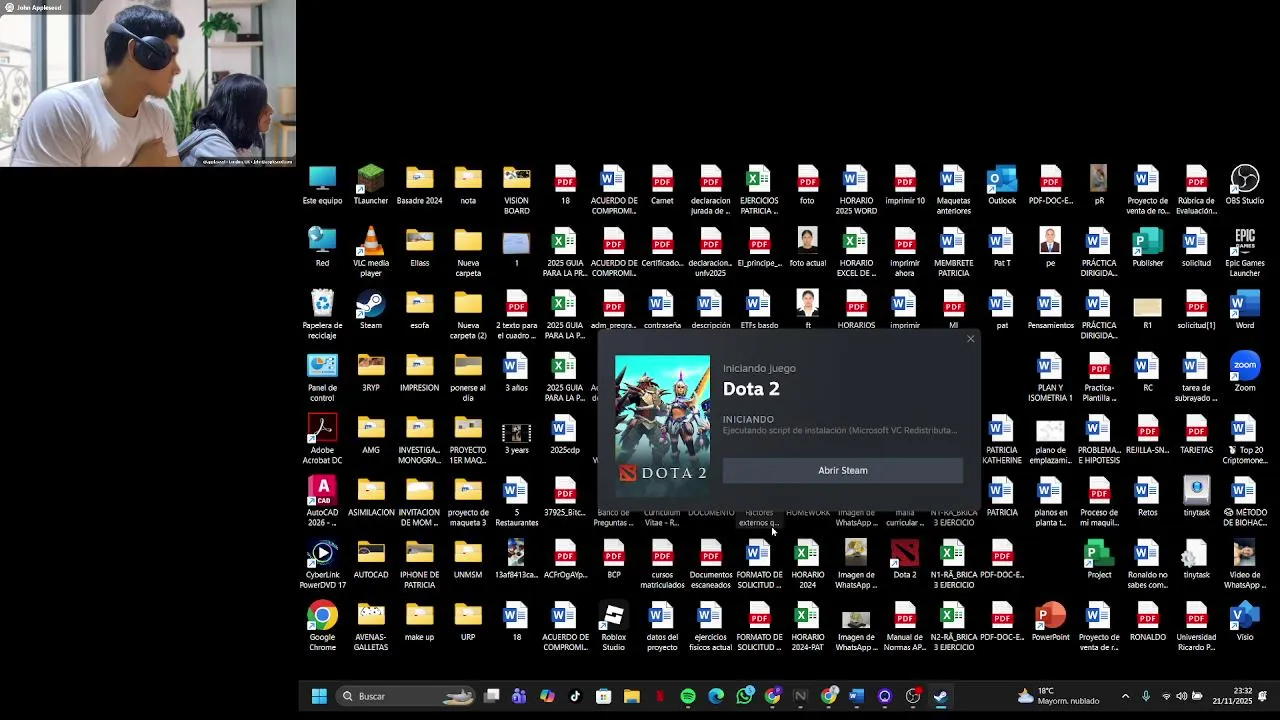Screen dimensions: 1280x720
Task: Open Google Chrome desktop shortcut
Action: pyautogui.click(x=322, y=626)
